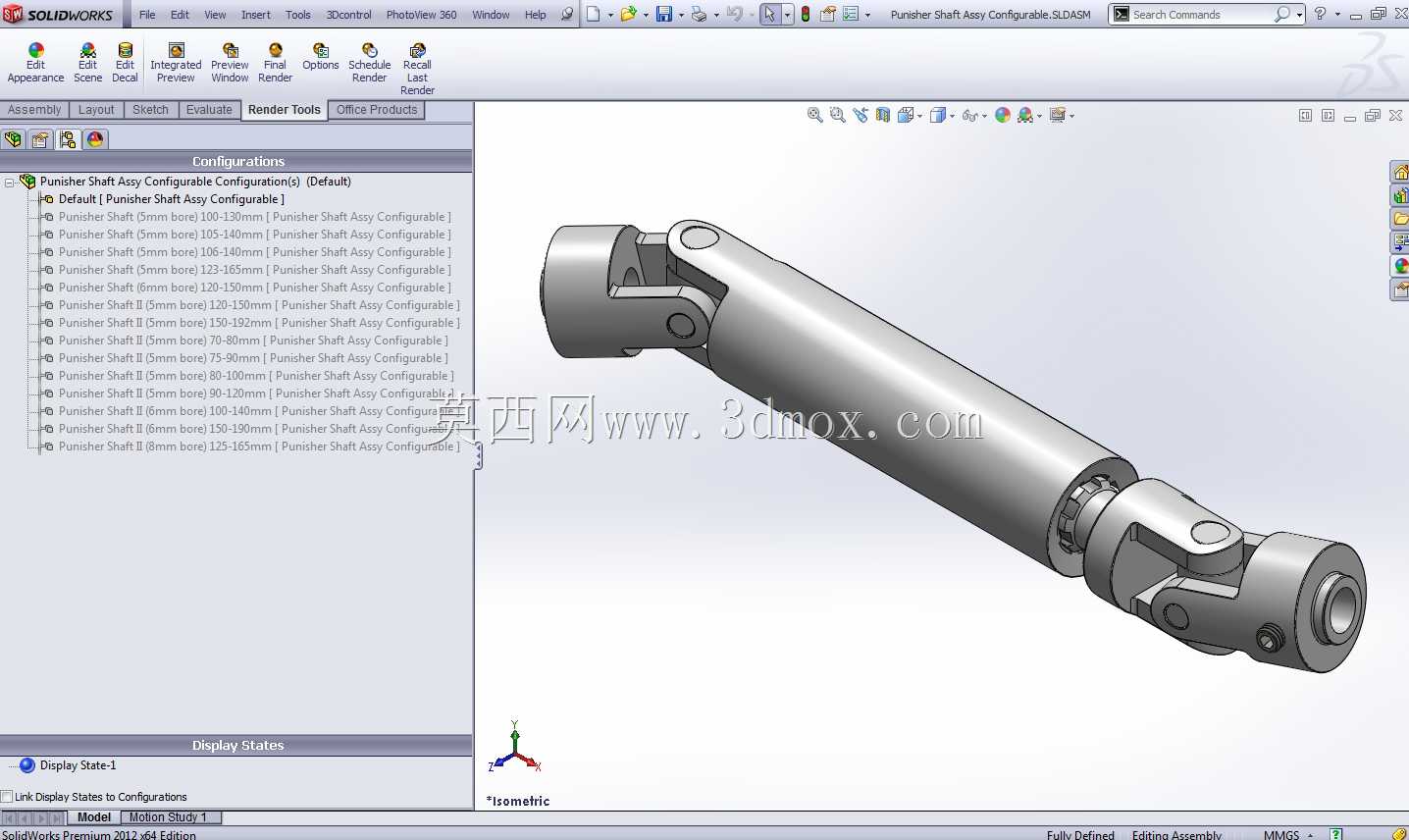Click the Rebuild traffic light icon
The width and height of the screenshot is (1409, 840).
tap(806, 14)
